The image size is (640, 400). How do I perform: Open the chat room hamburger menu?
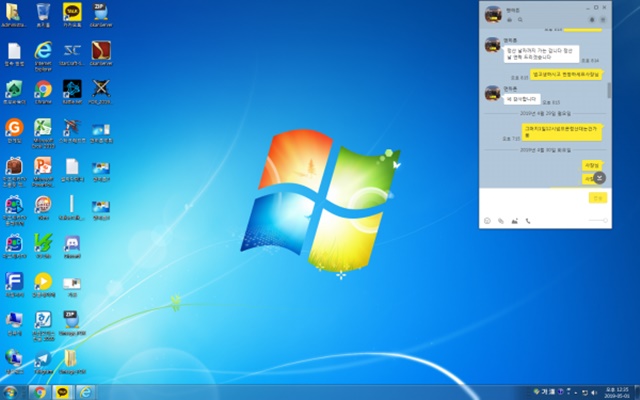(603, 20)
